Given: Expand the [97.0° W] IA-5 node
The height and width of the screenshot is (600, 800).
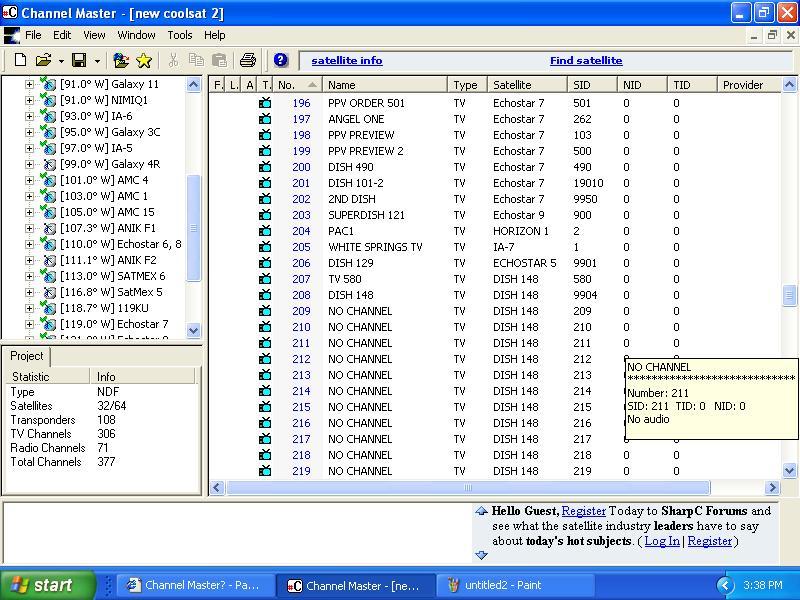Looking at the screenshot, I should [x=29, y=148].
